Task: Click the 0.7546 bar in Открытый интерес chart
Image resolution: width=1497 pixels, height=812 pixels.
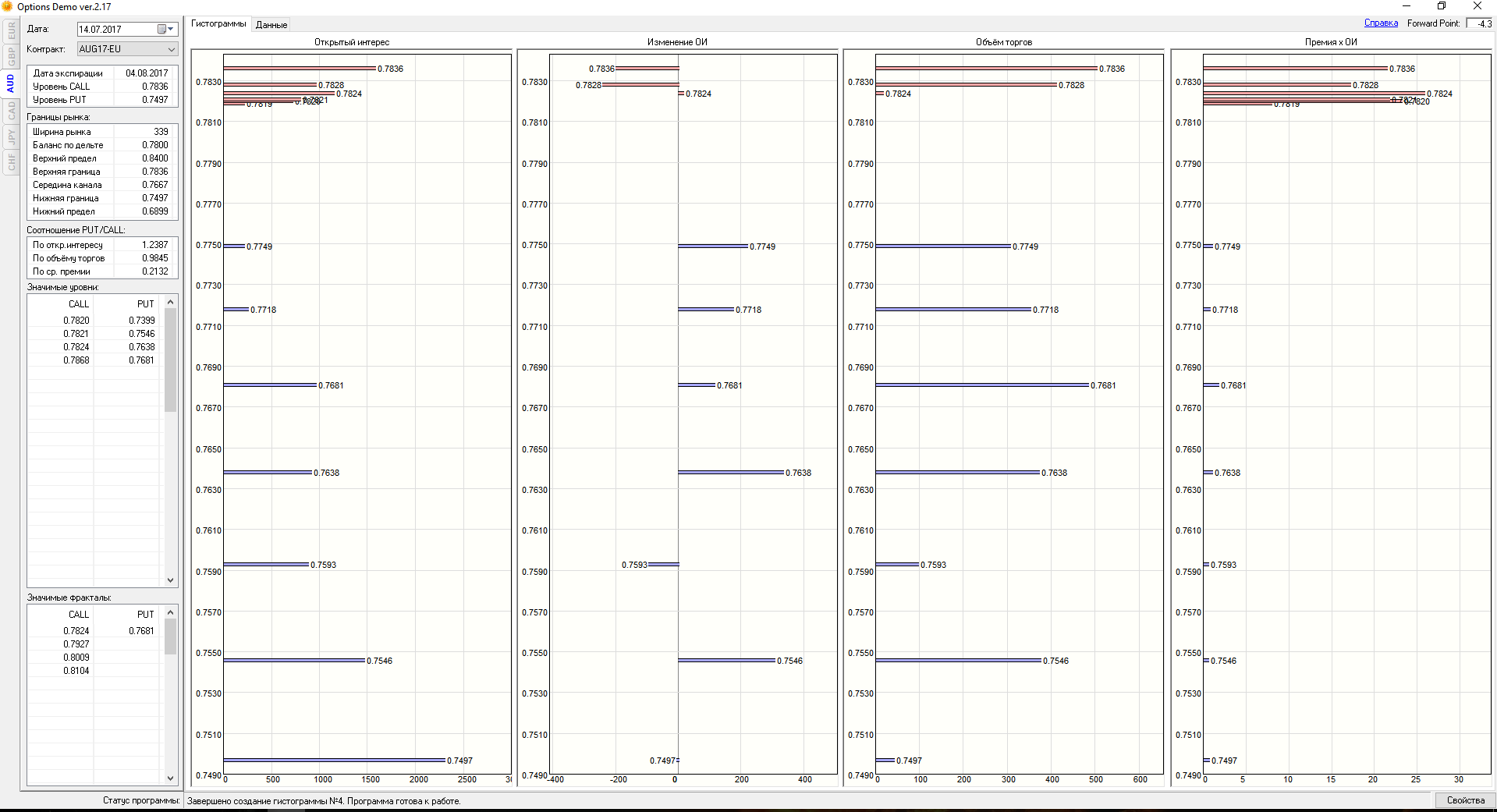Action: [295, 660]
